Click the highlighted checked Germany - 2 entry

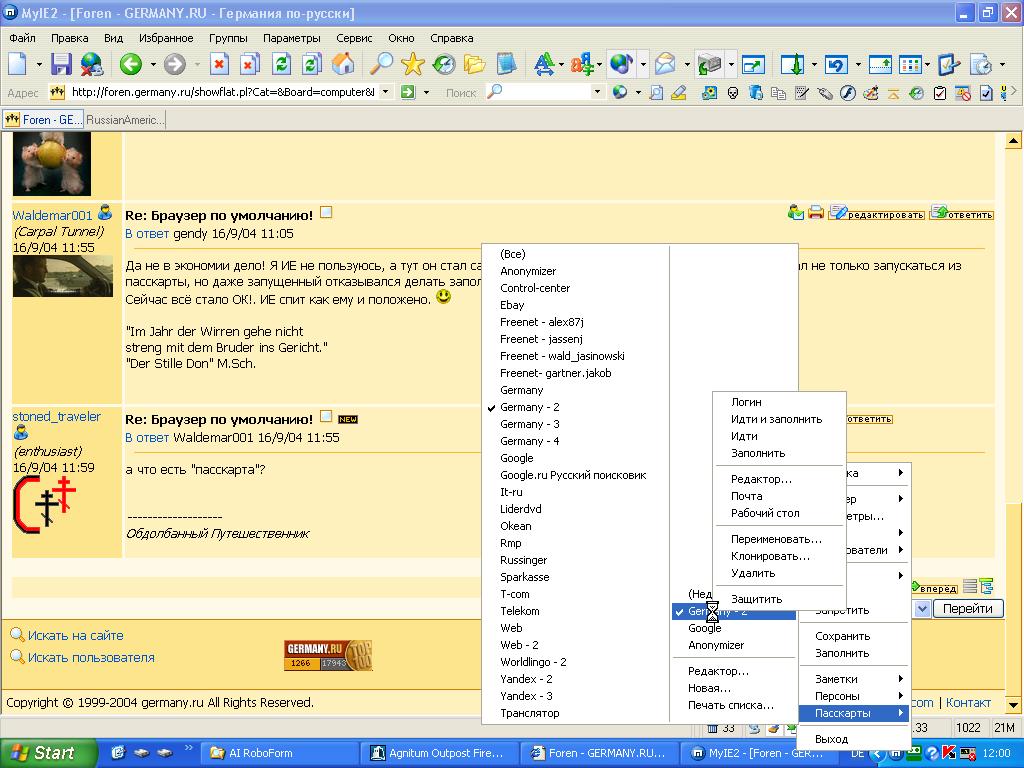pyautogui.click(x=733, y=611)
